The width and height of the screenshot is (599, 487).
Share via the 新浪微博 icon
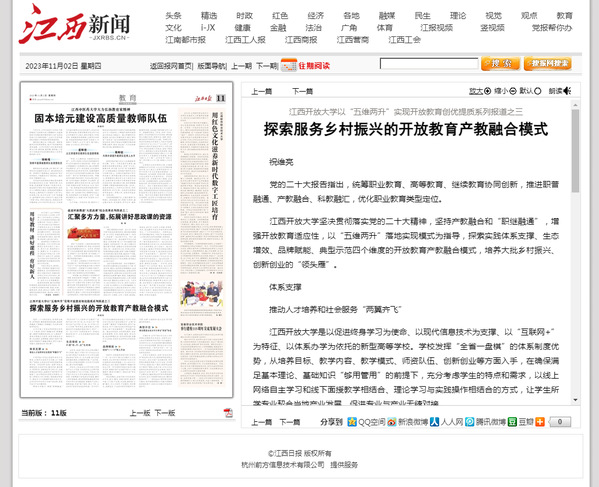click(392, 422)
